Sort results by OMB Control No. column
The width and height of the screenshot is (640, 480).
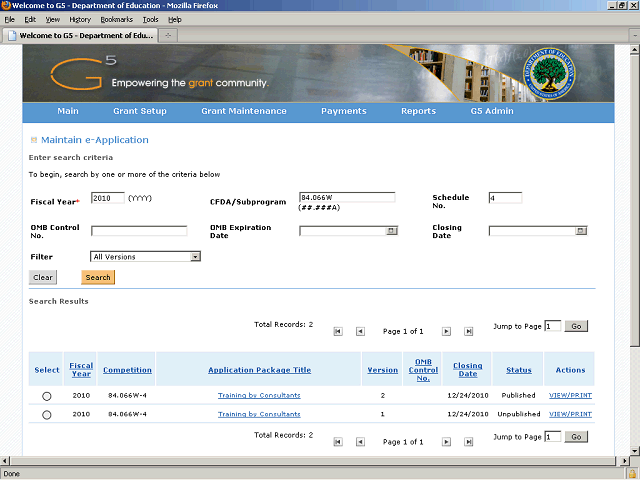coord(423,370)
